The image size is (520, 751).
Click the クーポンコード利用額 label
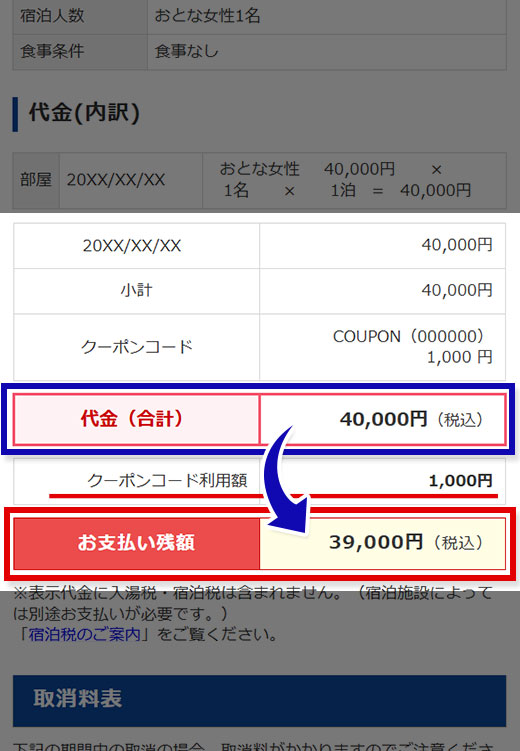[167, 480]
